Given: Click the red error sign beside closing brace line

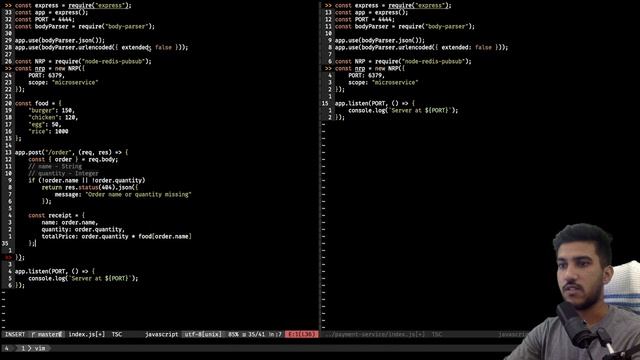Looking at the screenshot, I should [x=8, y=258].
